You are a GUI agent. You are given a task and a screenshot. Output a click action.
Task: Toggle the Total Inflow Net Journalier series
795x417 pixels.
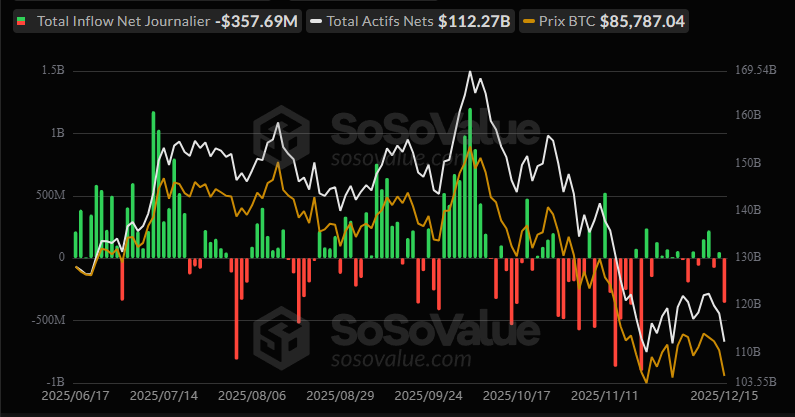click(157, 21)
